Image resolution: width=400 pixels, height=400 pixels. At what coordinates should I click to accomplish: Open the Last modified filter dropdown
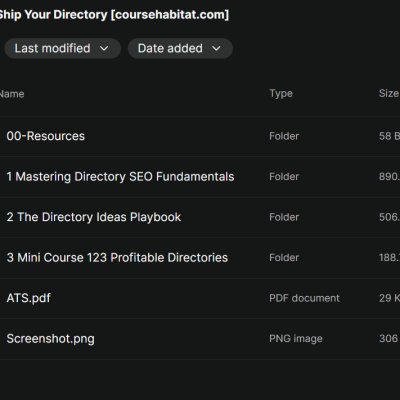(x=62, y=48)
